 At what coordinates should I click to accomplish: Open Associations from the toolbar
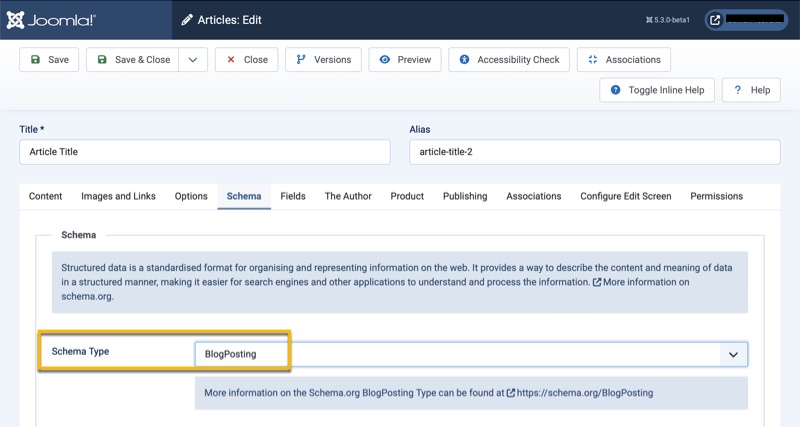point(624,60)
